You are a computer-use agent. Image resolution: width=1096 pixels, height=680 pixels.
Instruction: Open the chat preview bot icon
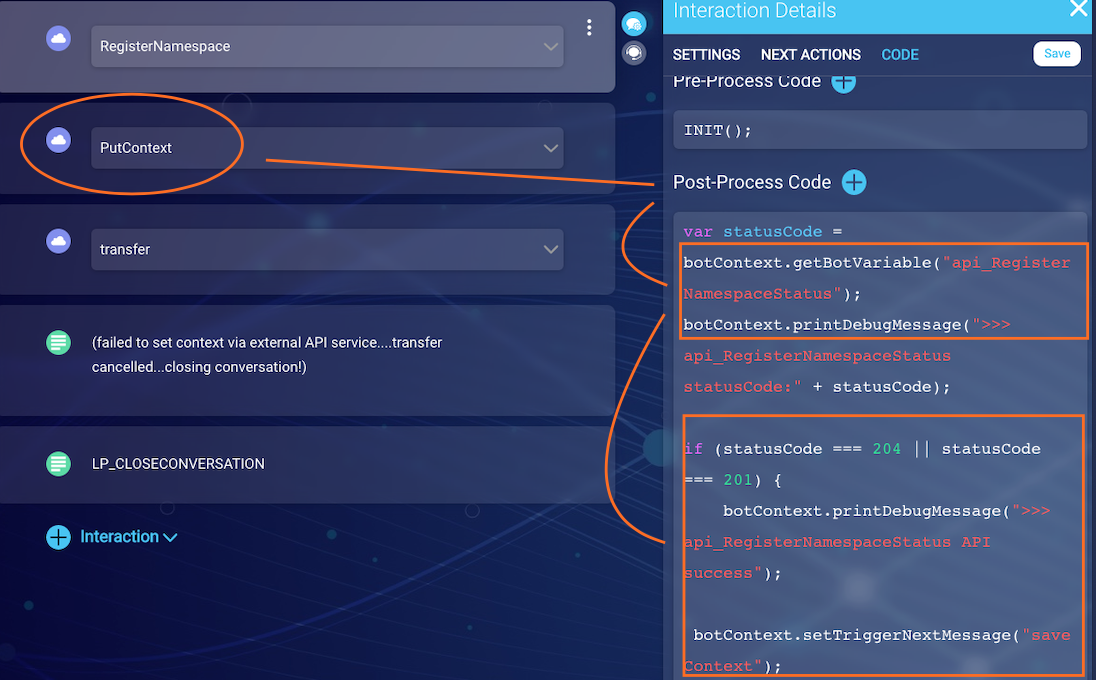[634, 23]
